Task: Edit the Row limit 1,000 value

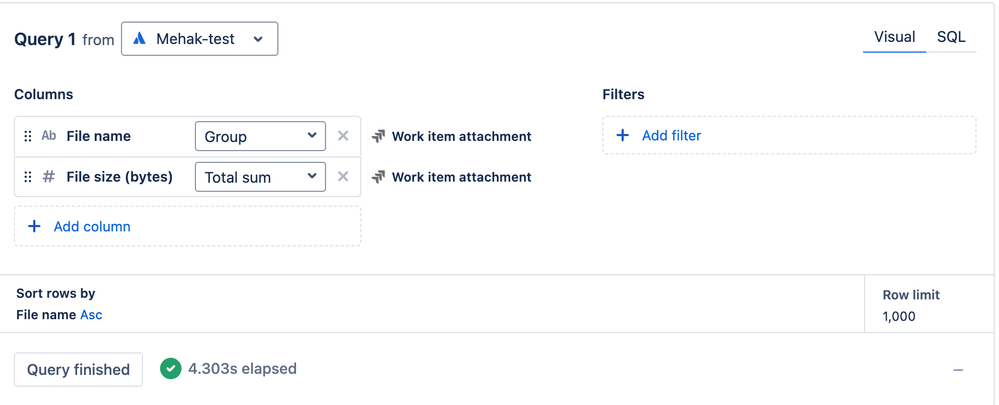Action: tap(899, 316)
